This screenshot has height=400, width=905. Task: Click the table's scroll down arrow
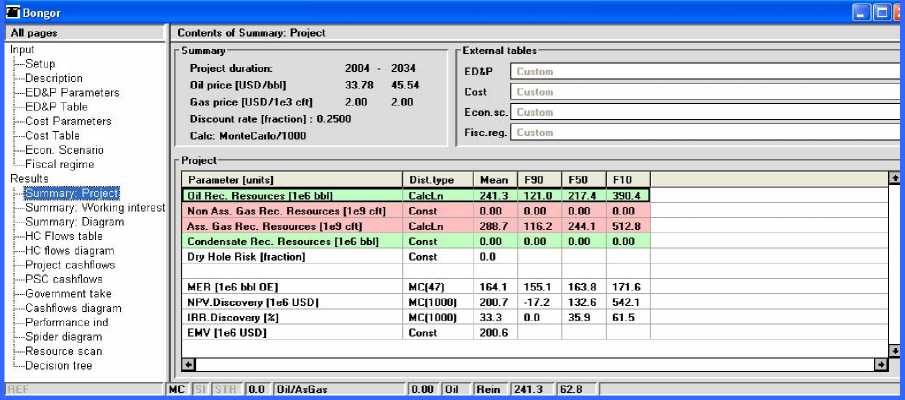click(x=894, y=351)
